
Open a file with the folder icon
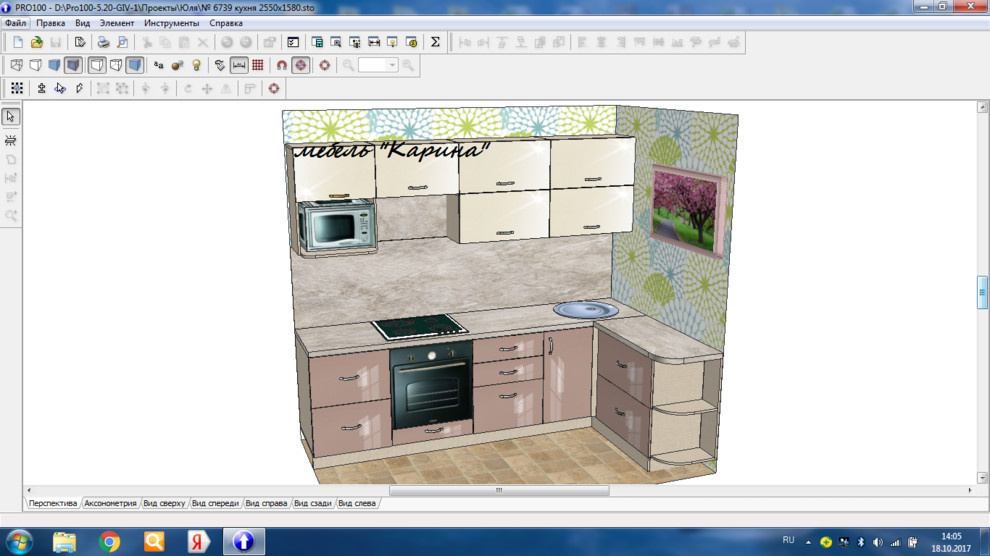(x=37, y=42)
